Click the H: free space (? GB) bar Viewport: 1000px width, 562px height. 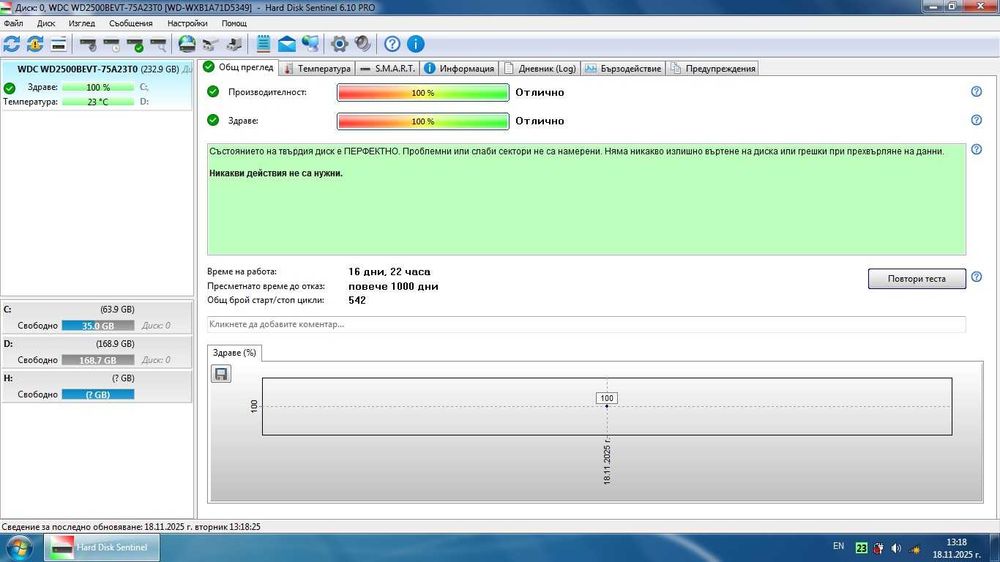click(x=98, y=394)
